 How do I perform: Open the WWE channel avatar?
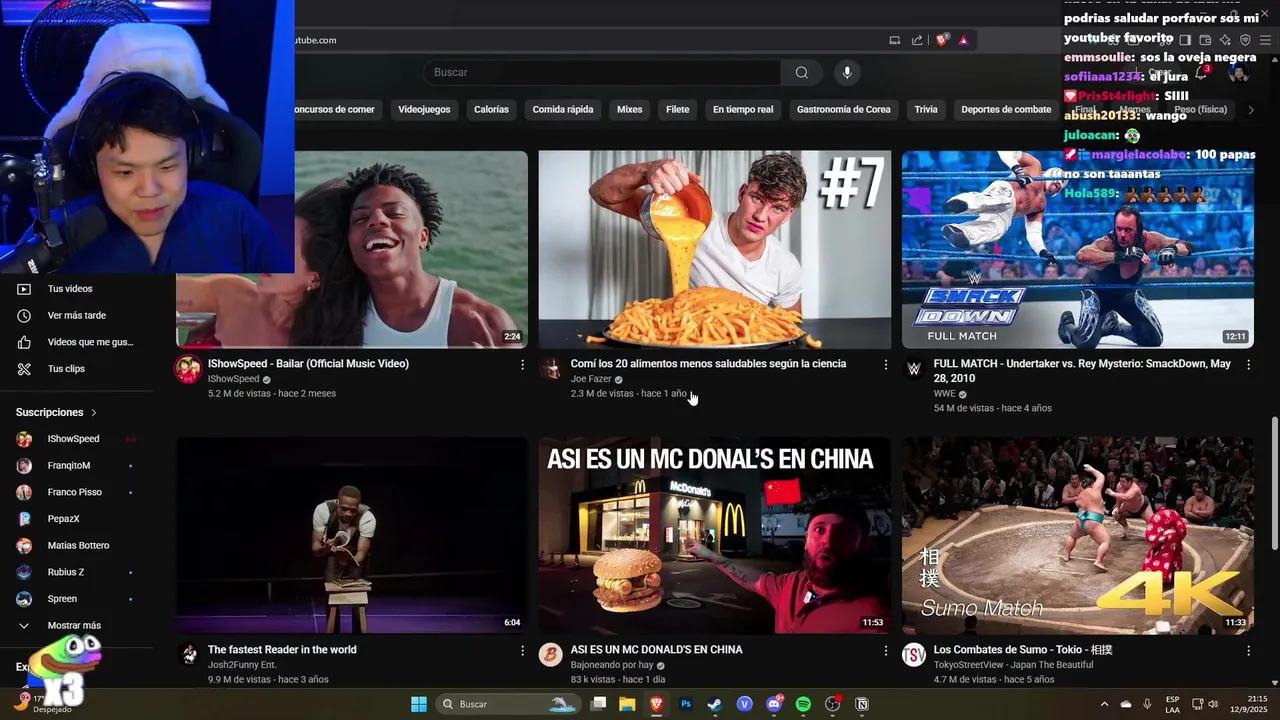pyautogui.click(x=913, y=369)
